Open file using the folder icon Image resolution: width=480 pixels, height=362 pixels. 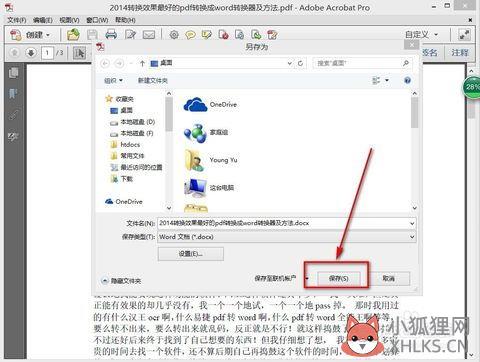click(73, 34)
